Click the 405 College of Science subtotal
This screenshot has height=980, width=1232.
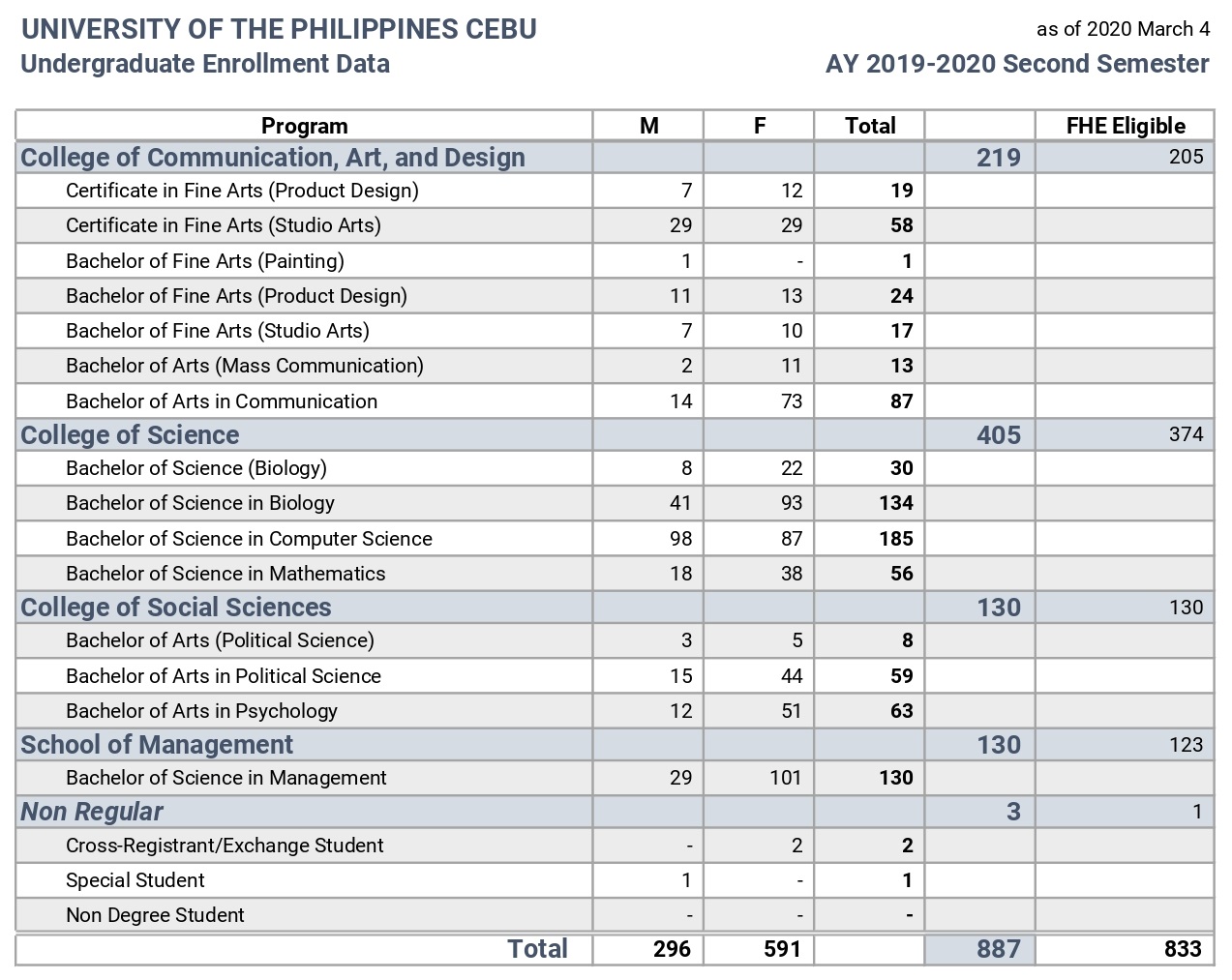coord(999,434)
